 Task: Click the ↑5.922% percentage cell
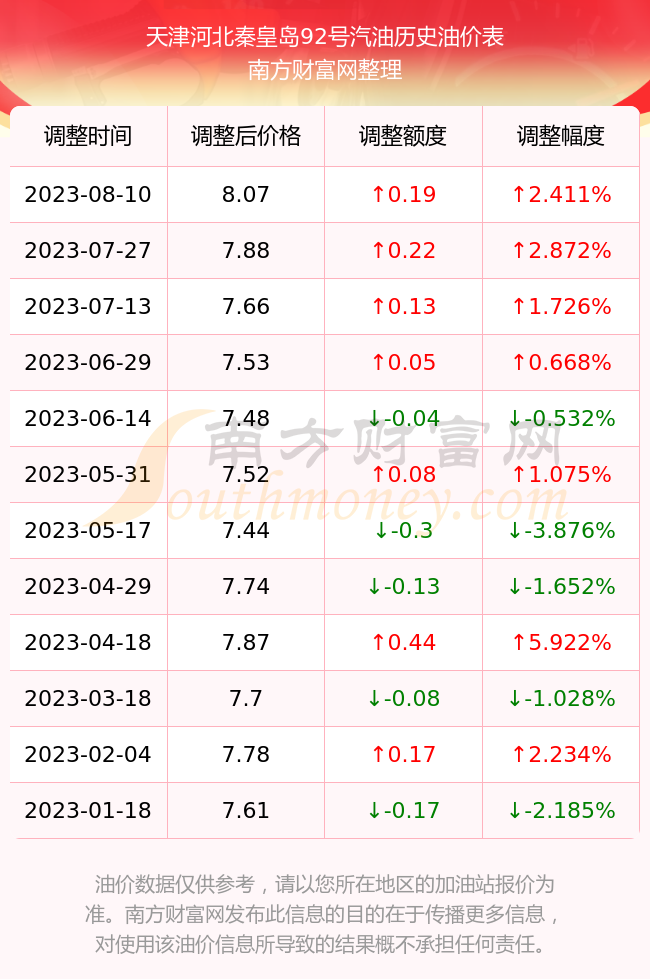561,642
